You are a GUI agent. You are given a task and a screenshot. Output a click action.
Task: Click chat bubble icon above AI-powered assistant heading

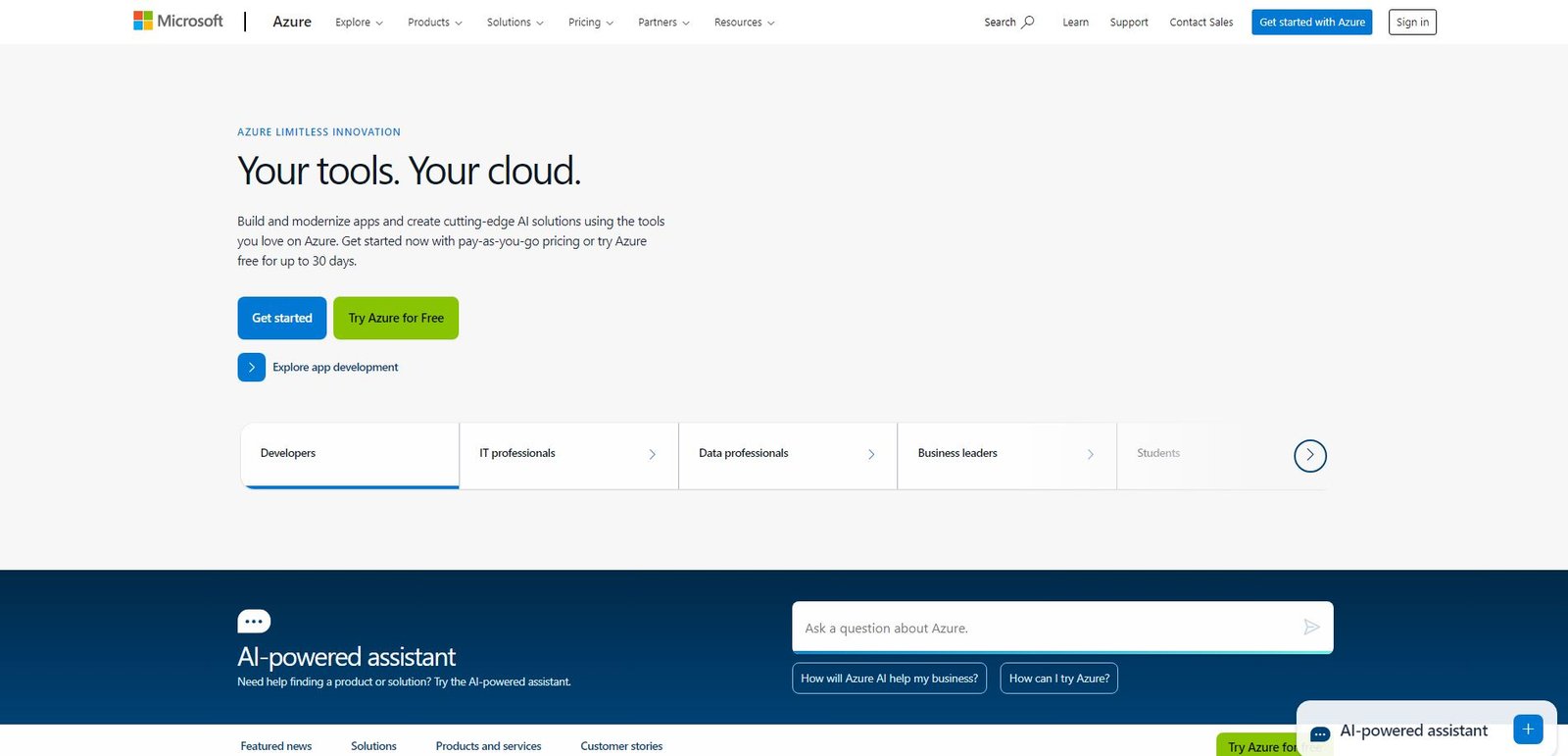point(254,622)
